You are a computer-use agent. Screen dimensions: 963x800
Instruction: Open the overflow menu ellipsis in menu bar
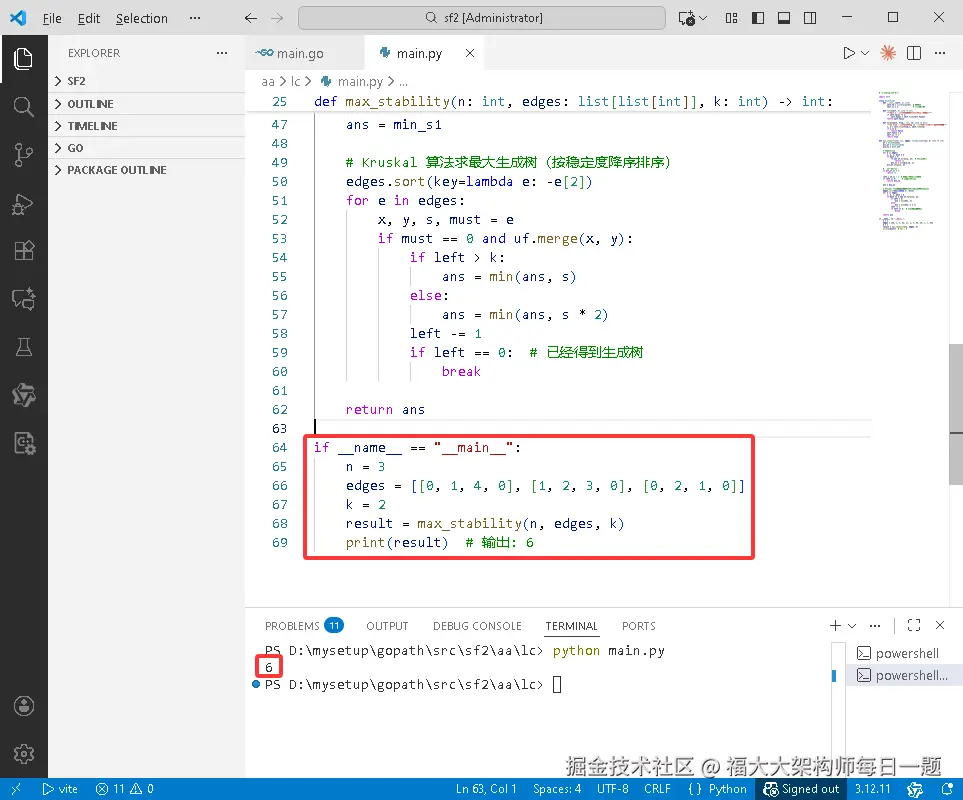point(195,18)
